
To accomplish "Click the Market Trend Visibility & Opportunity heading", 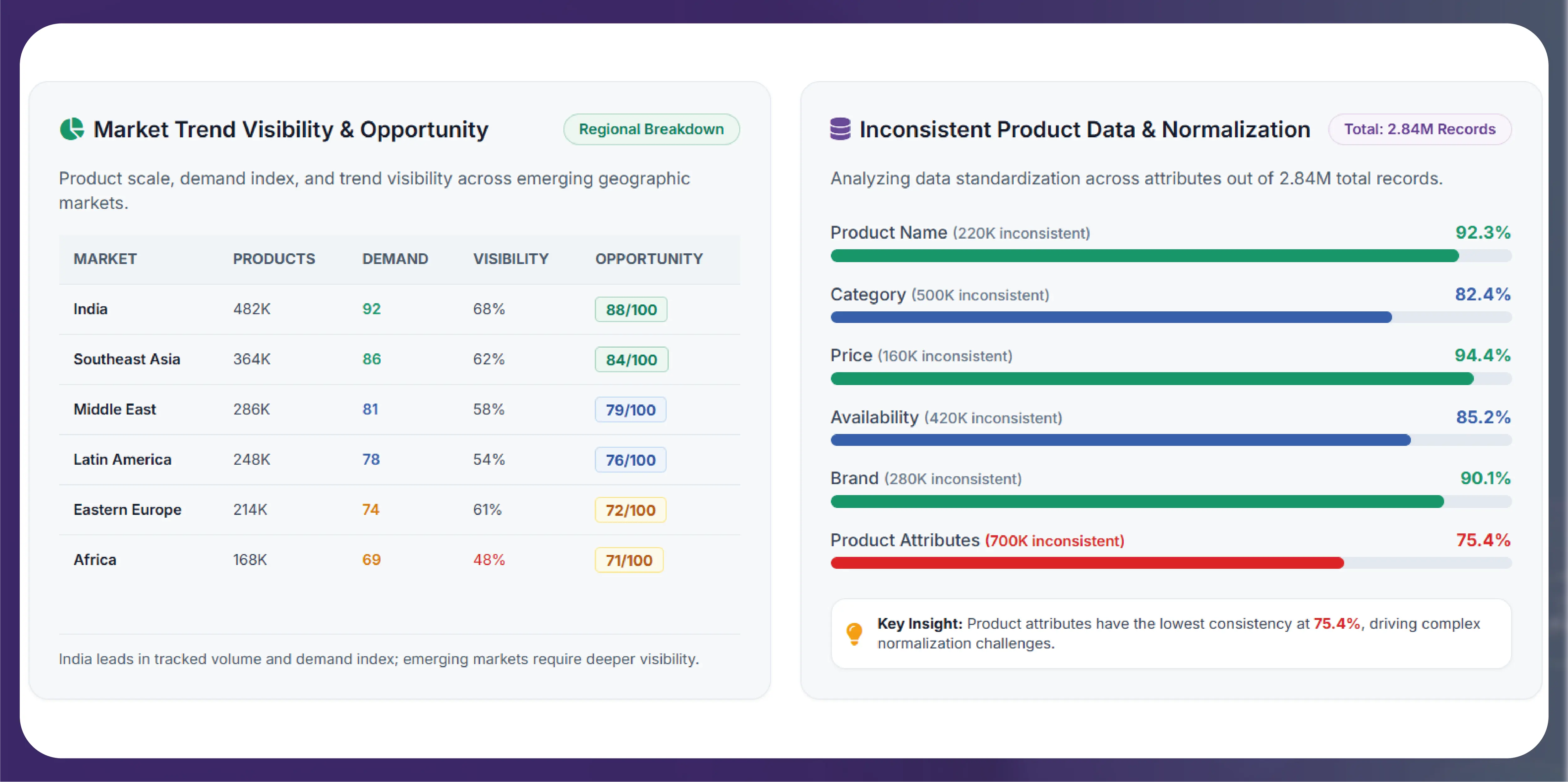I will coord(291,129).
